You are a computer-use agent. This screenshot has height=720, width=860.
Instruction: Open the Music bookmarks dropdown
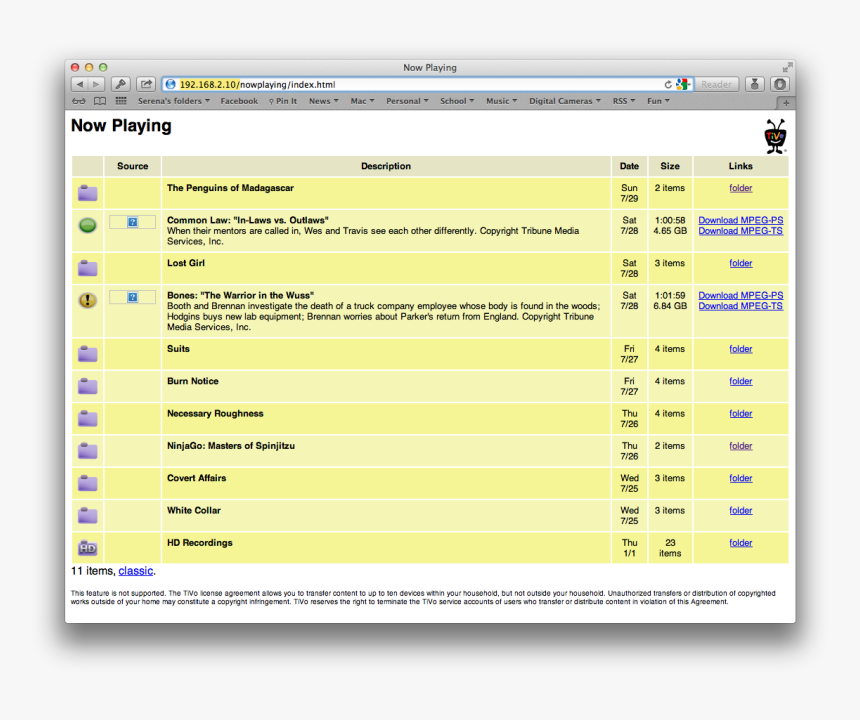(x=501, y=101)
